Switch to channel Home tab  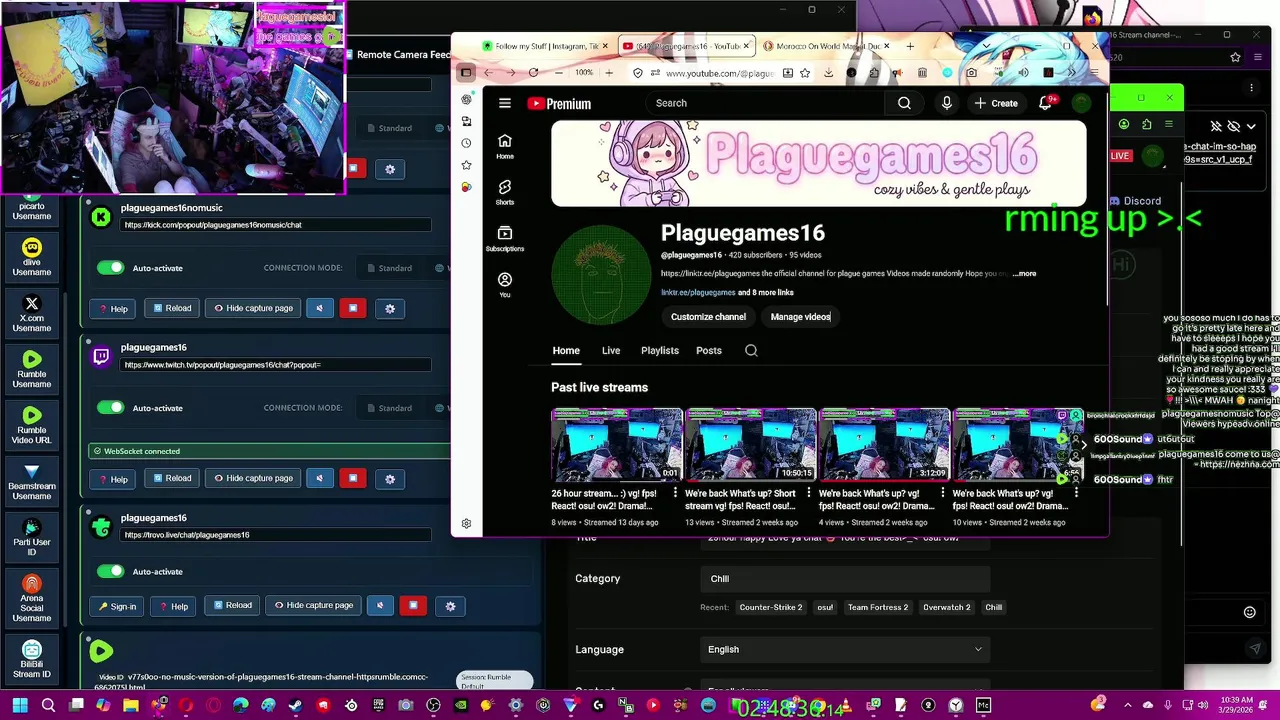(566, 351)
